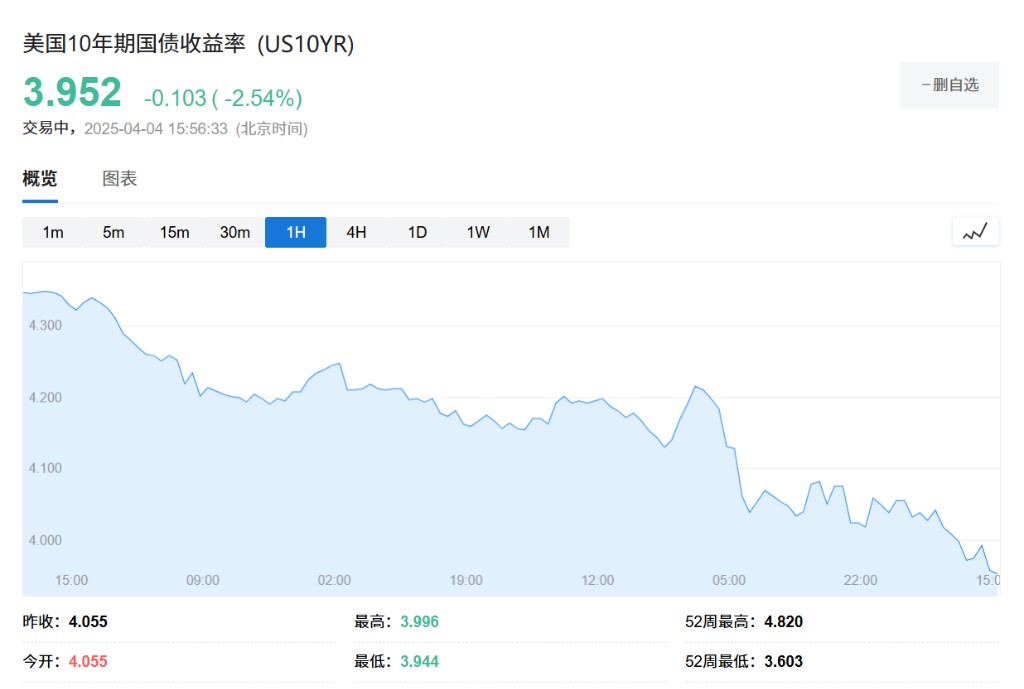The height and width of the screenshot is (689, 1024).
Task: Click the chart peak above the 05:00 label
Action: pyautogui.click(x=696, y=387)
